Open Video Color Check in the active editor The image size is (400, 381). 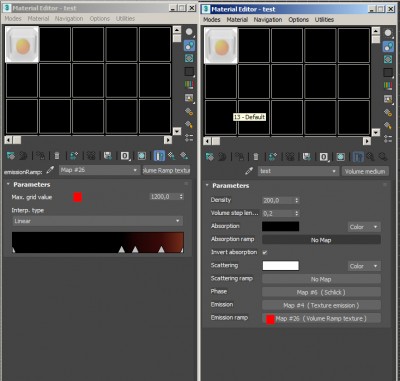click(388, 86)
